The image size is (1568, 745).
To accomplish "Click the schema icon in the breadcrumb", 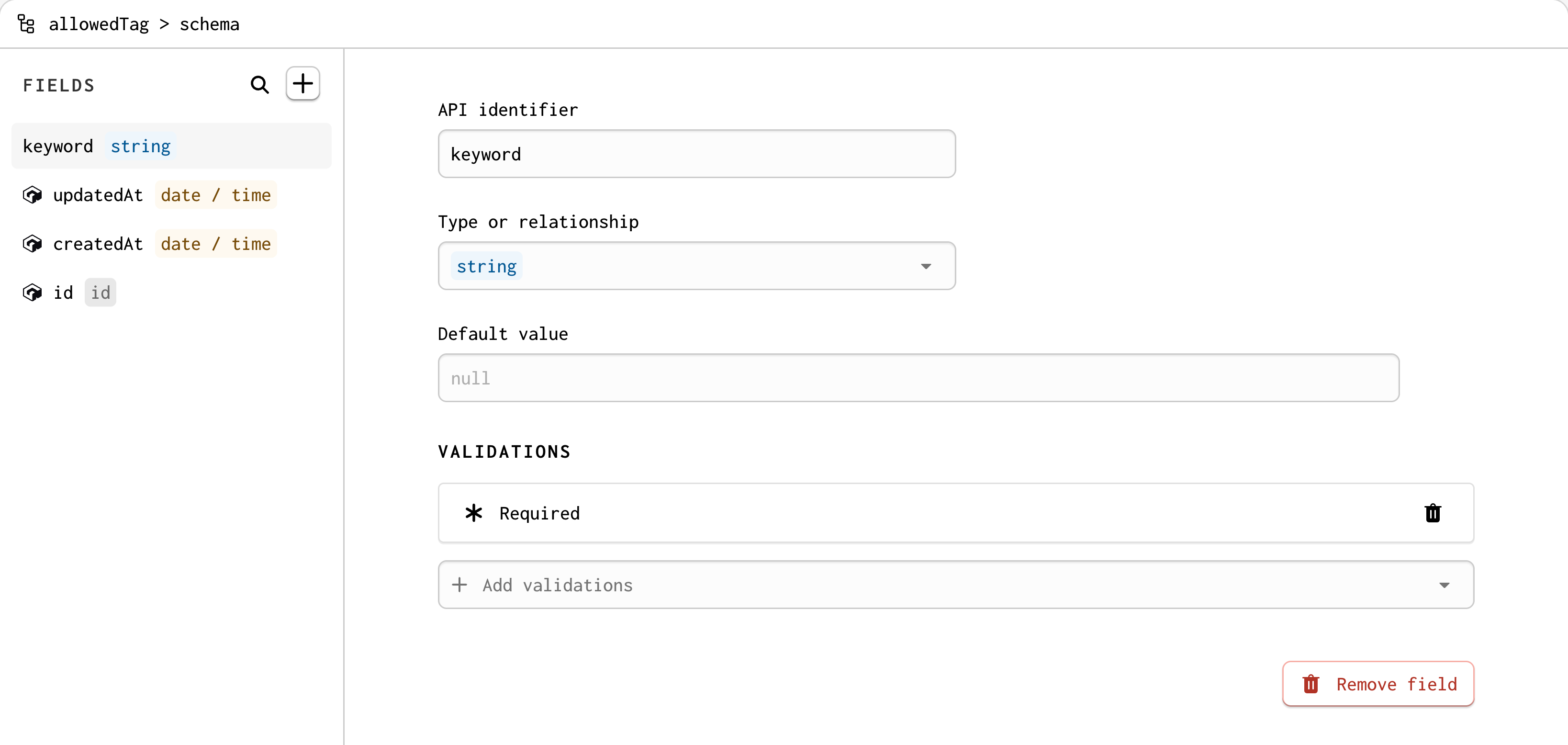I will click(x=25, y=24).
